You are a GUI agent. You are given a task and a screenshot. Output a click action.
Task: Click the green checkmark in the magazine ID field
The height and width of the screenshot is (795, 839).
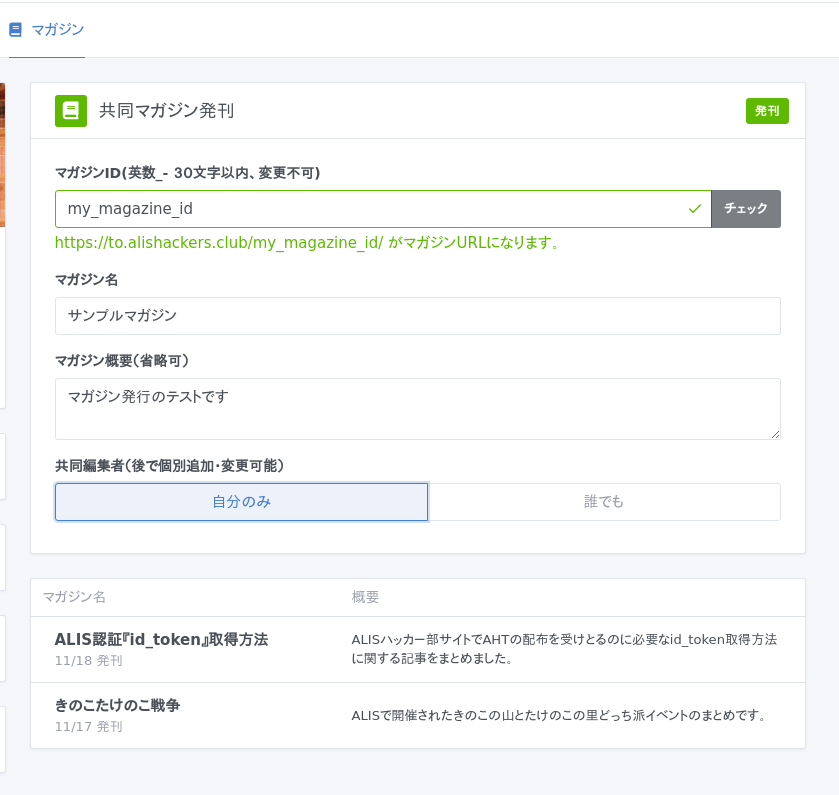click(695, 209)
